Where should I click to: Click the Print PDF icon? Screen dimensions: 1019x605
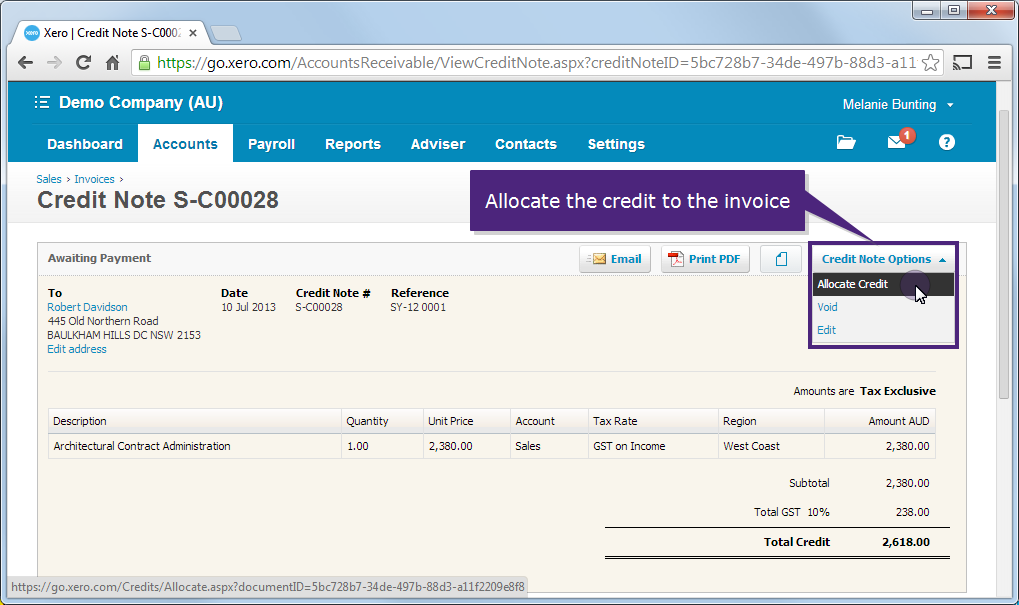click(704, 258)
